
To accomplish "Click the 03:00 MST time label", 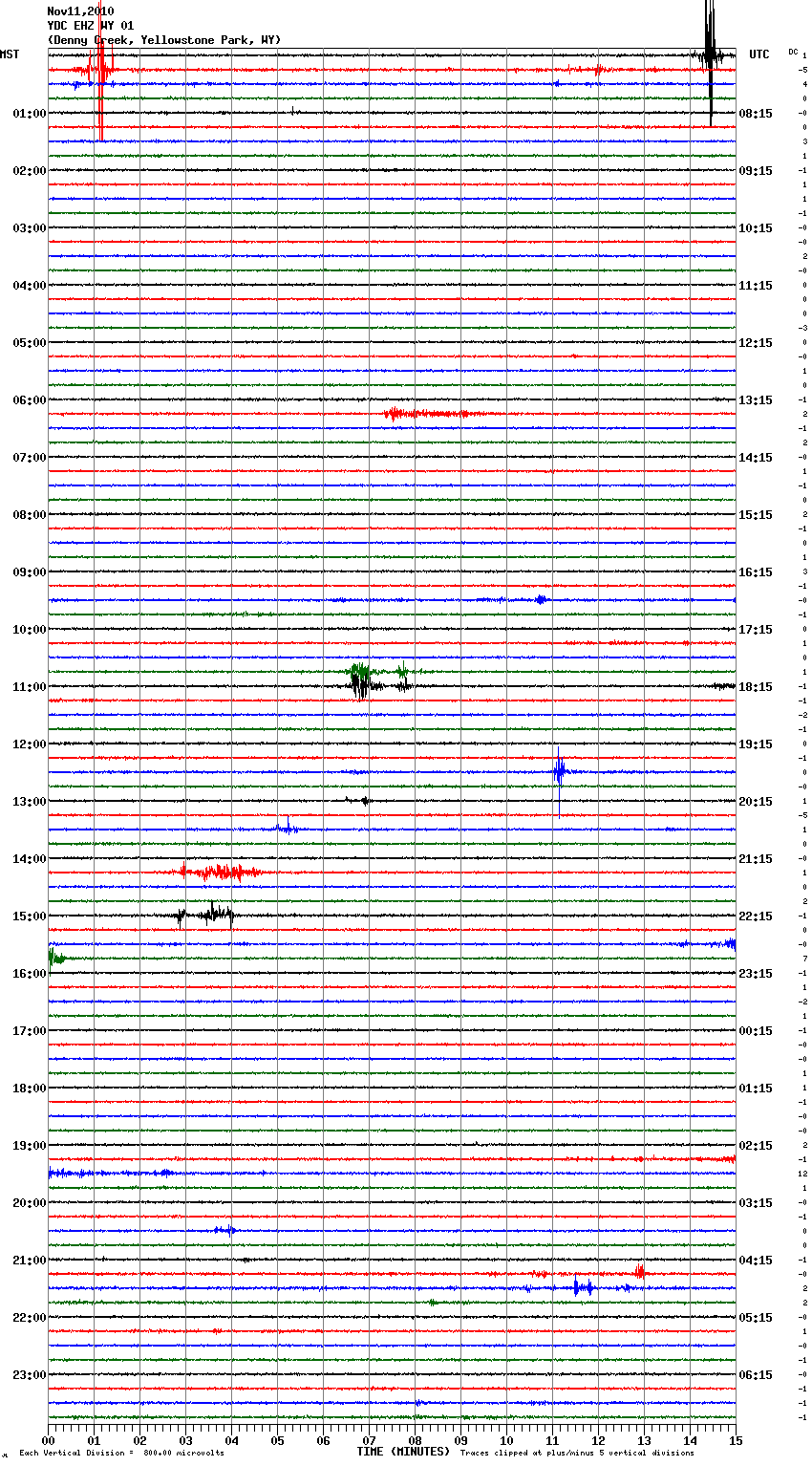I will coord(29,228).
